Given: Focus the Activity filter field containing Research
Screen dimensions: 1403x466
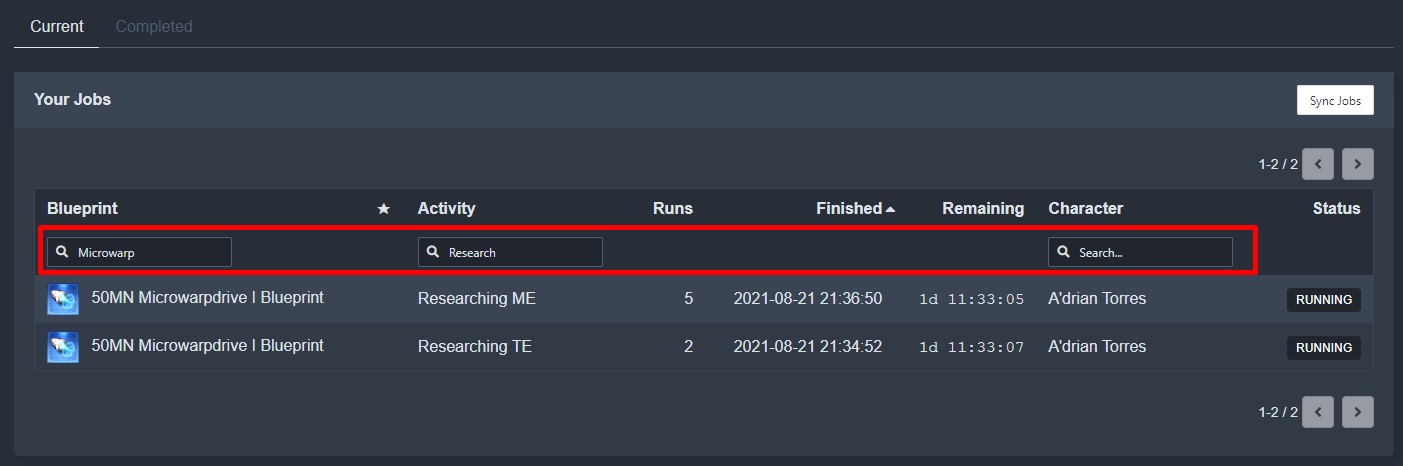Looking at the screenshot, I should pos(510,252).
